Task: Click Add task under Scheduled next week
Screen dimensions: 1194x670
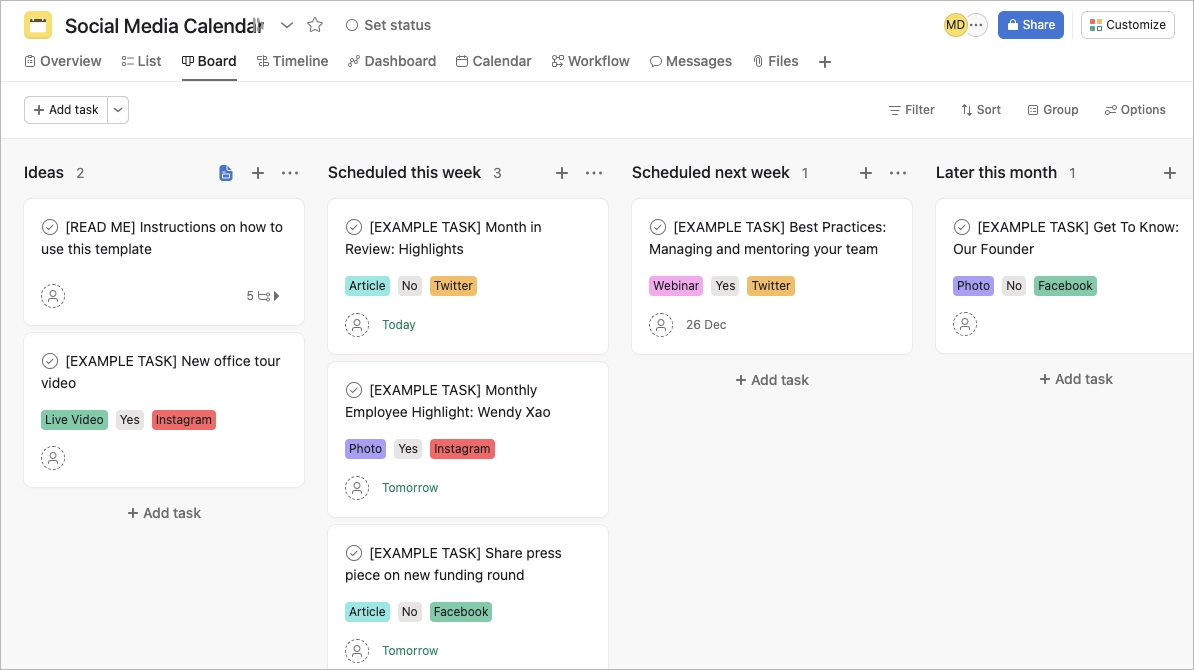Action: [x=772, y=380]
